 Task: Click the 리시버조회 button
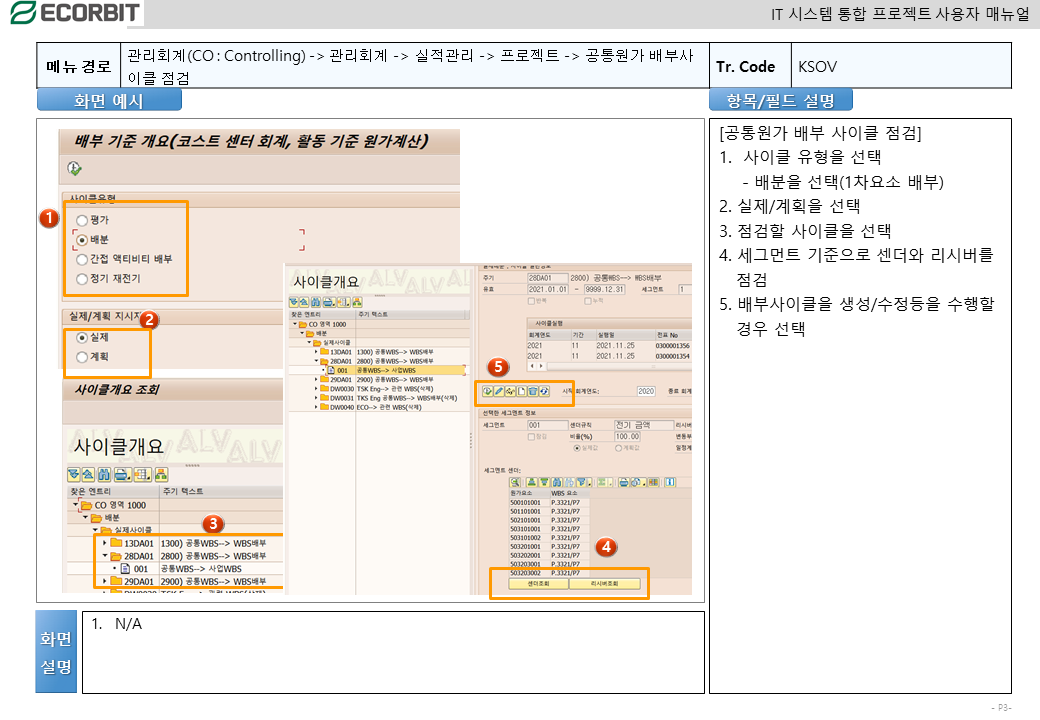608,583
